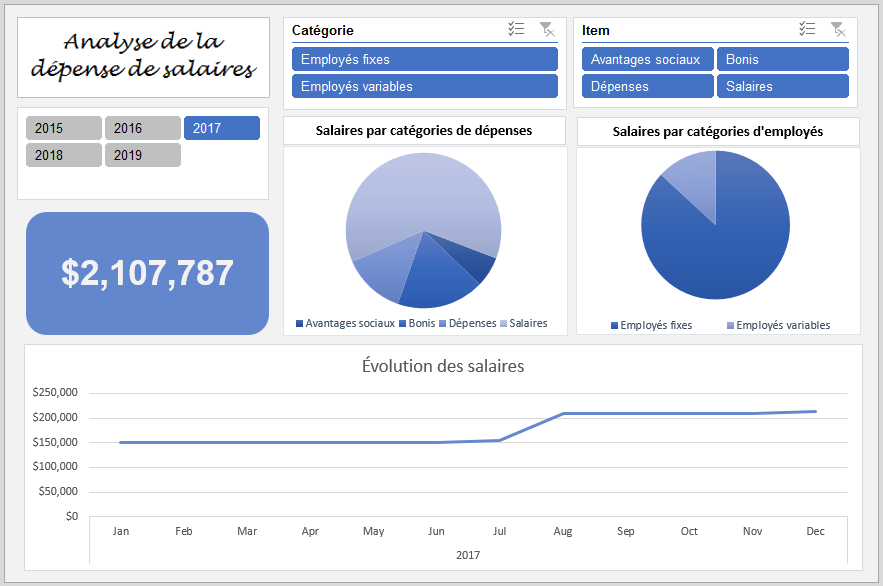Select the year 2016

pos(142,127)
